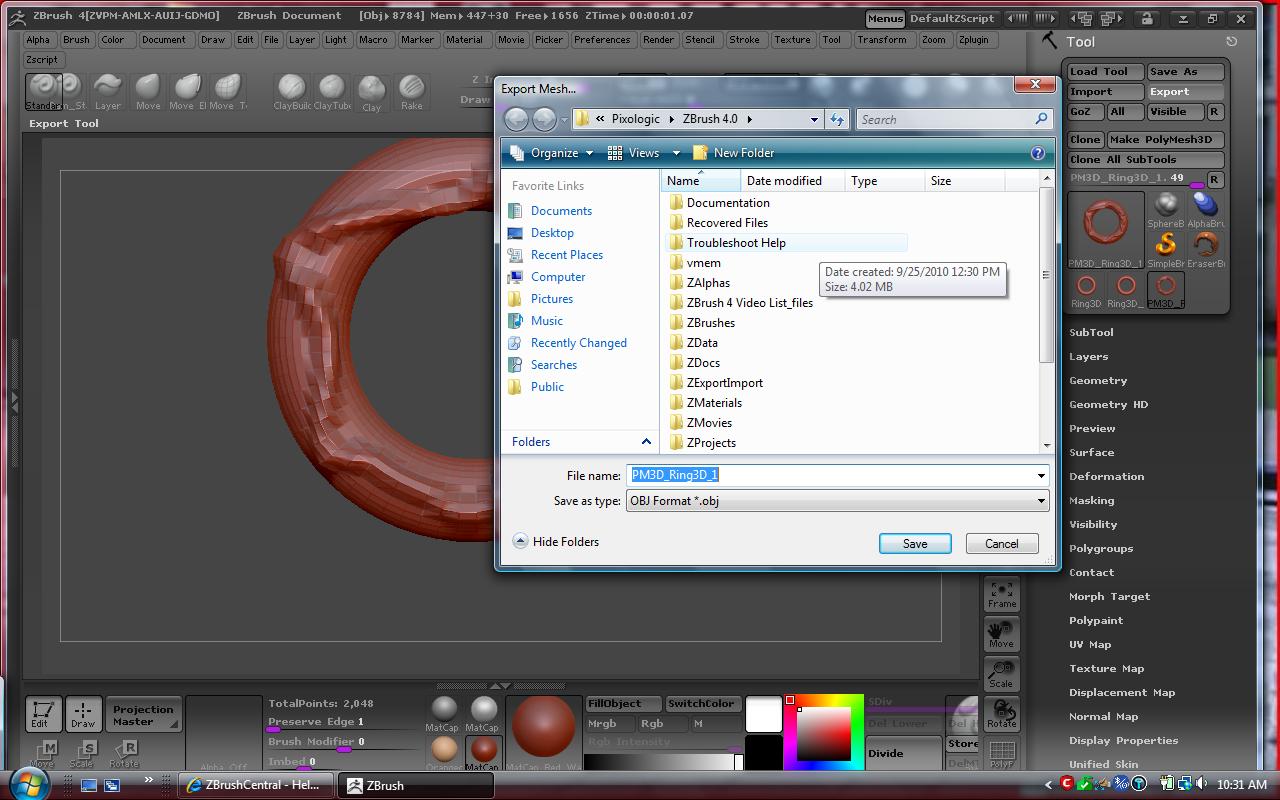Select the EraserBrush tool icon
The image size is (1280, 800).
point(1205,249)
